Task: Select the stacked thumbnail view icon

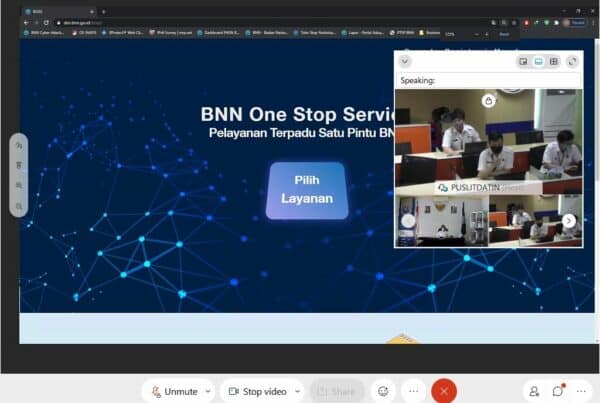Action: click(538, 61)
